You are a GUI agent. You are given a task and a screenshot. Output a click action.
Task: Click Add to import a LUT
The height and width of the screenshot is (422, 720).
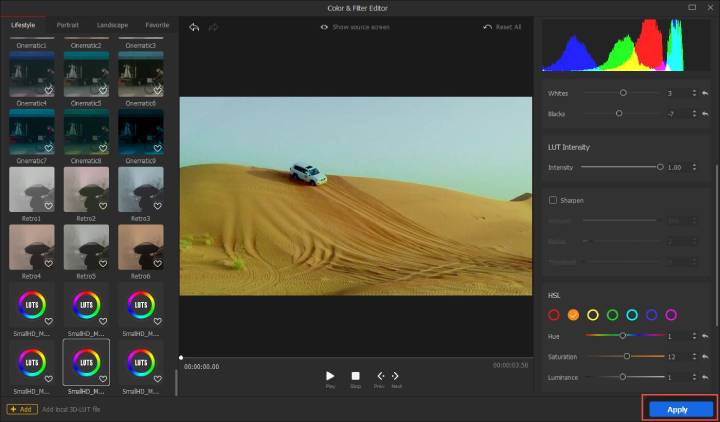click(19, 409)
